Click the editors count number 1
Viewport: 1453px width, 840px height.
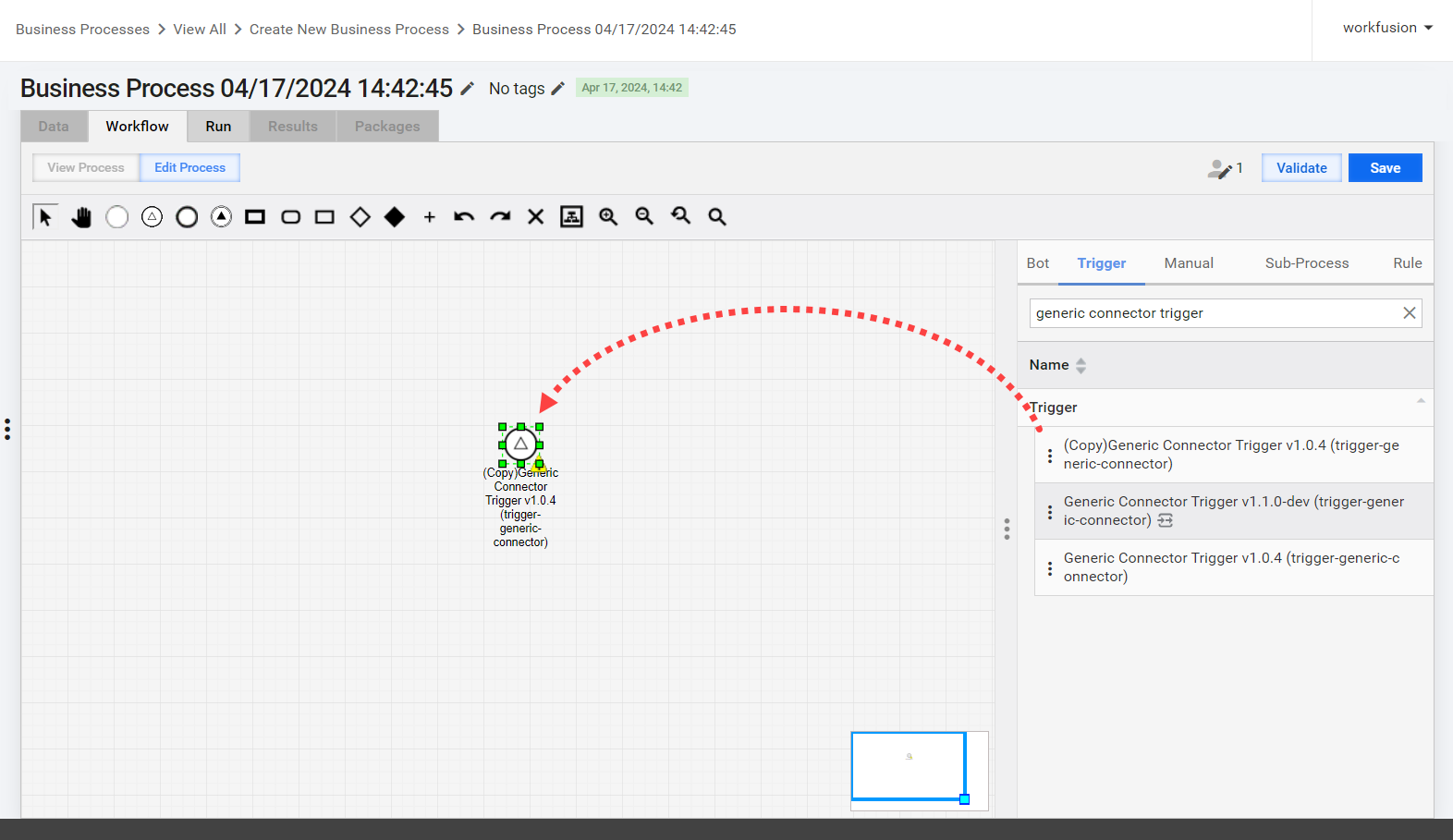pos(1239,168)
